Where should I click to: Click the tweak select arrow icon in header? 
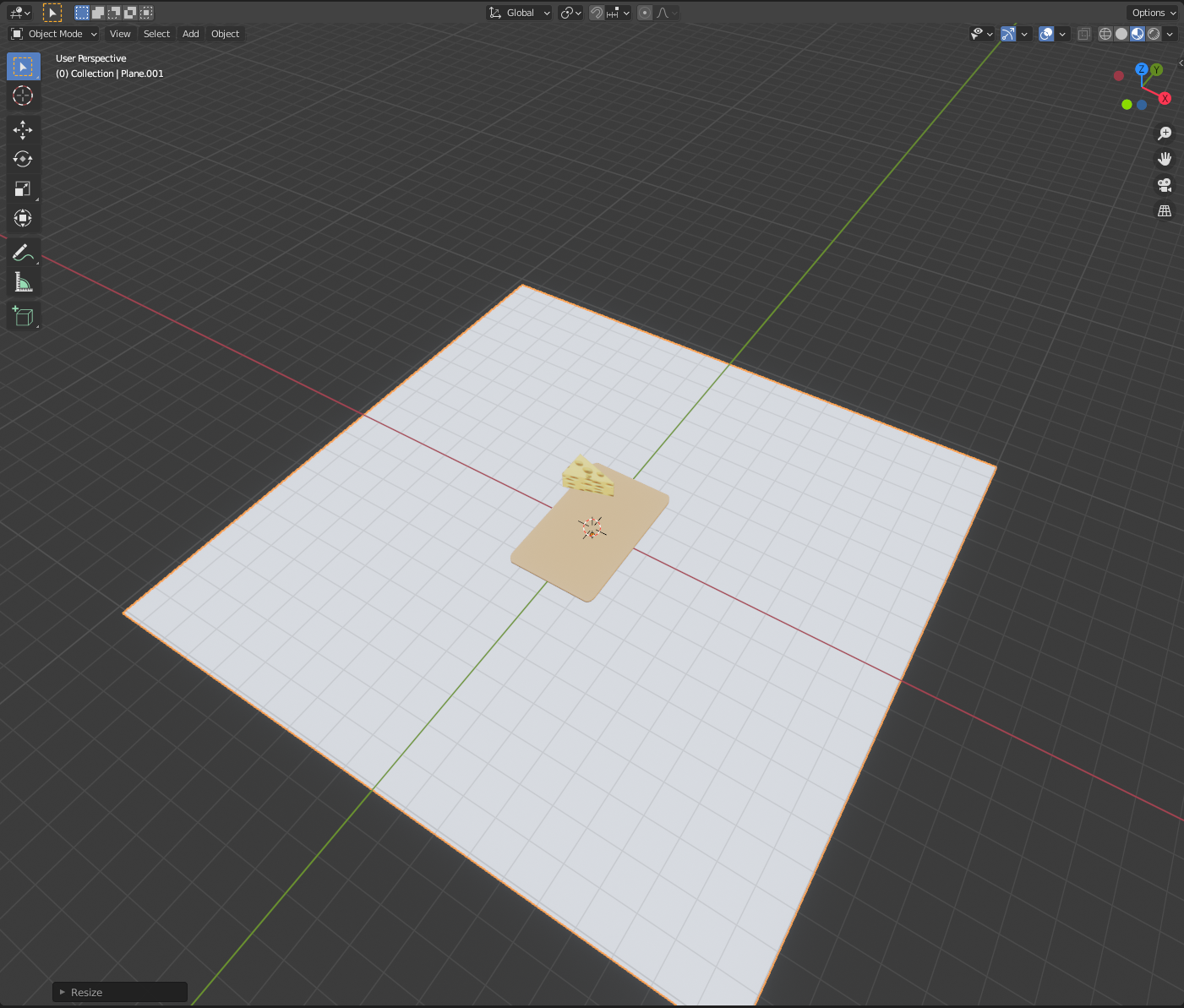(52, 13)
